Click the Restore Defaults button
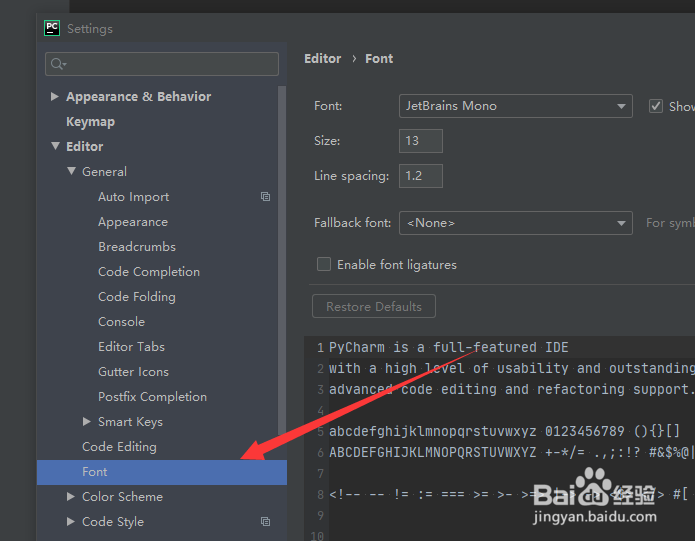This screenshot has width=695, height=541. coord(374,306)
